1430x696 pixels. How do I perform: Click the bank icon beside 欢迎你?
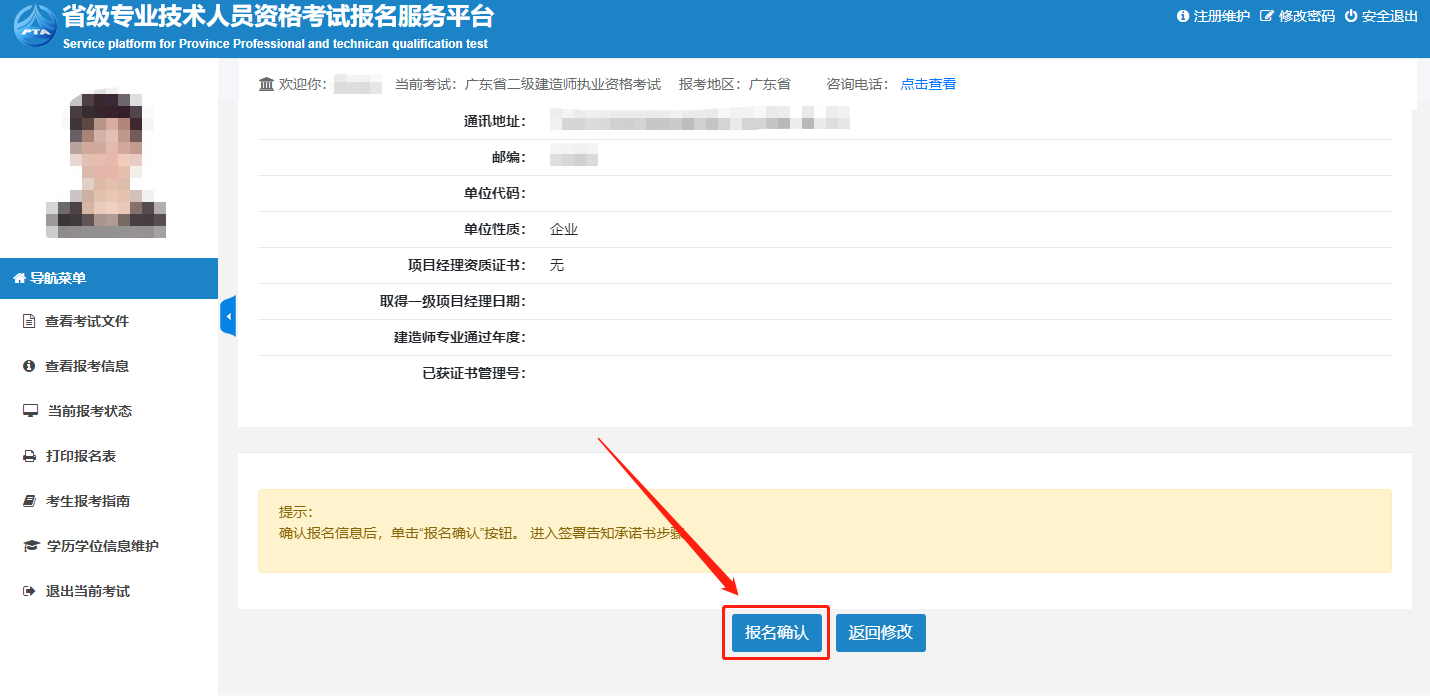pos(266,84)
